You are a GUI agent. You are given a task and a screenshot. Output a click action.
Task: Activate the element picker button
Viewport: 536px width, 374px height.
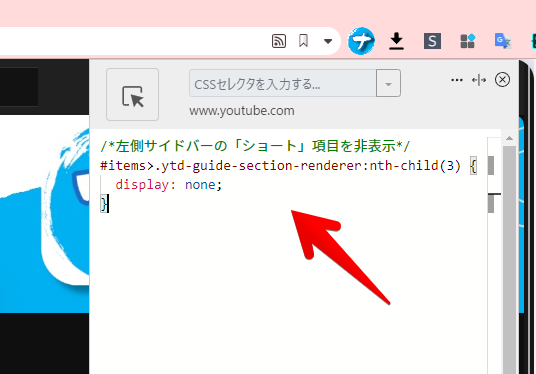[x=132, y=94]
